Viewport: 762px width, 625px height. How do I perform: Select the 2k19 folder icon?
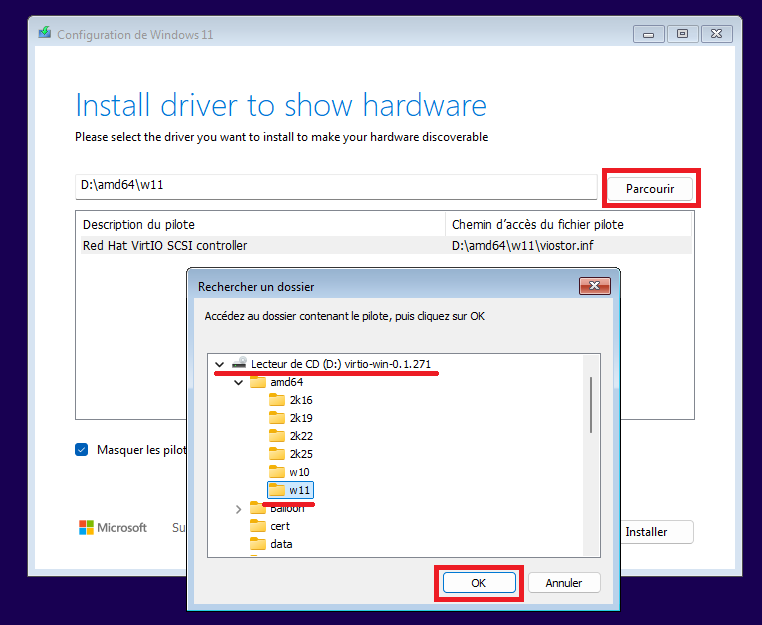(x=277, y=418)
